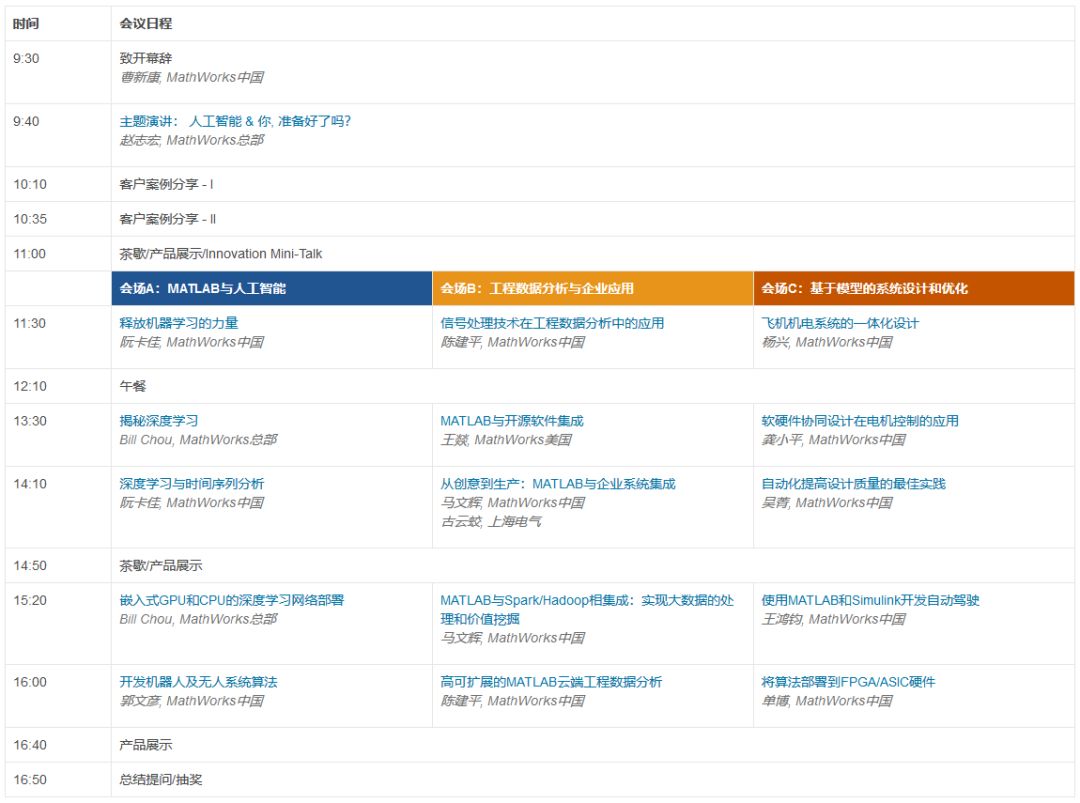Click speaker "杨兴, MathWorks中国"
This screenshot has width=1080, height=803.
(827, 342)
